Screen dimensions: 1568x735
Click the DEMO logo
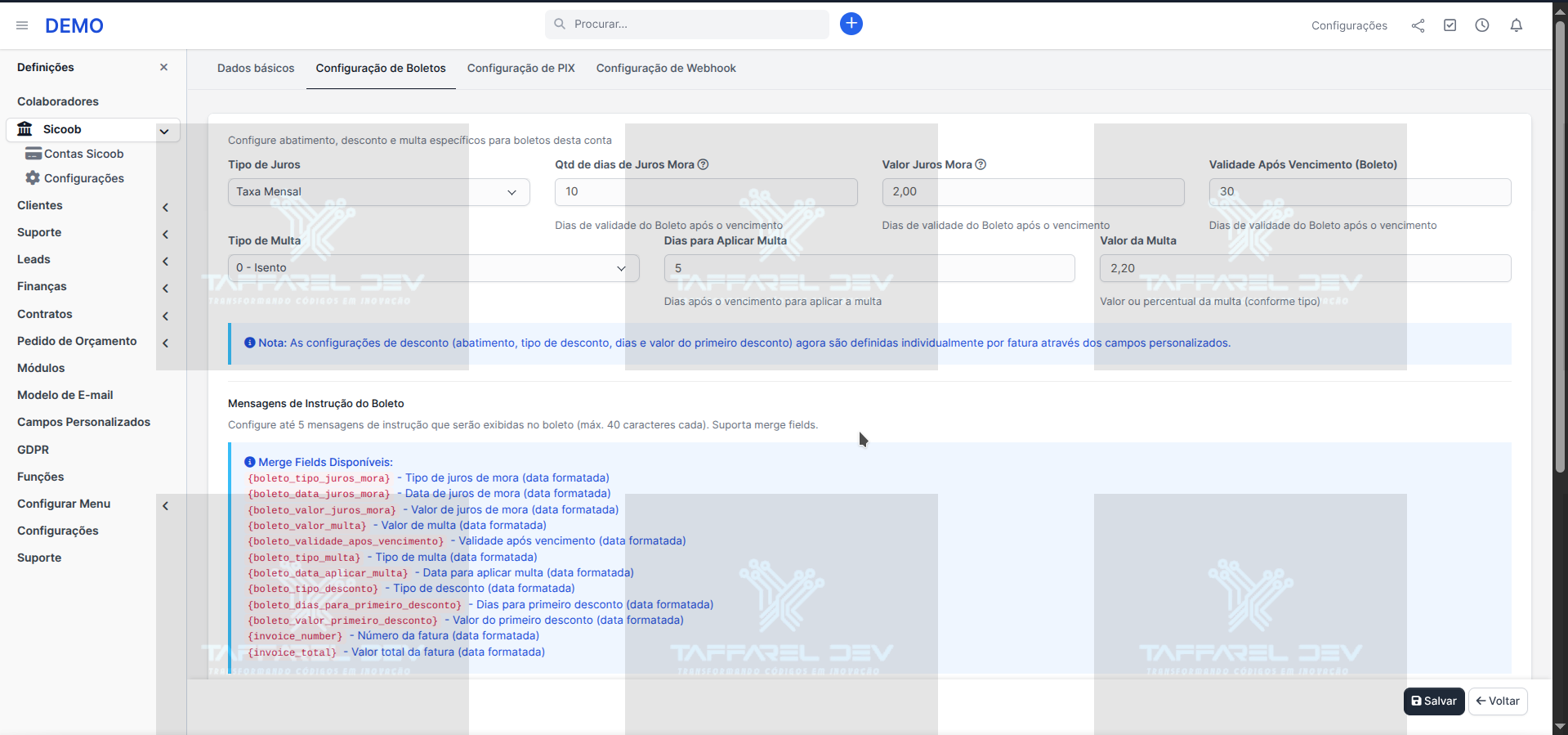click(74, 25)
